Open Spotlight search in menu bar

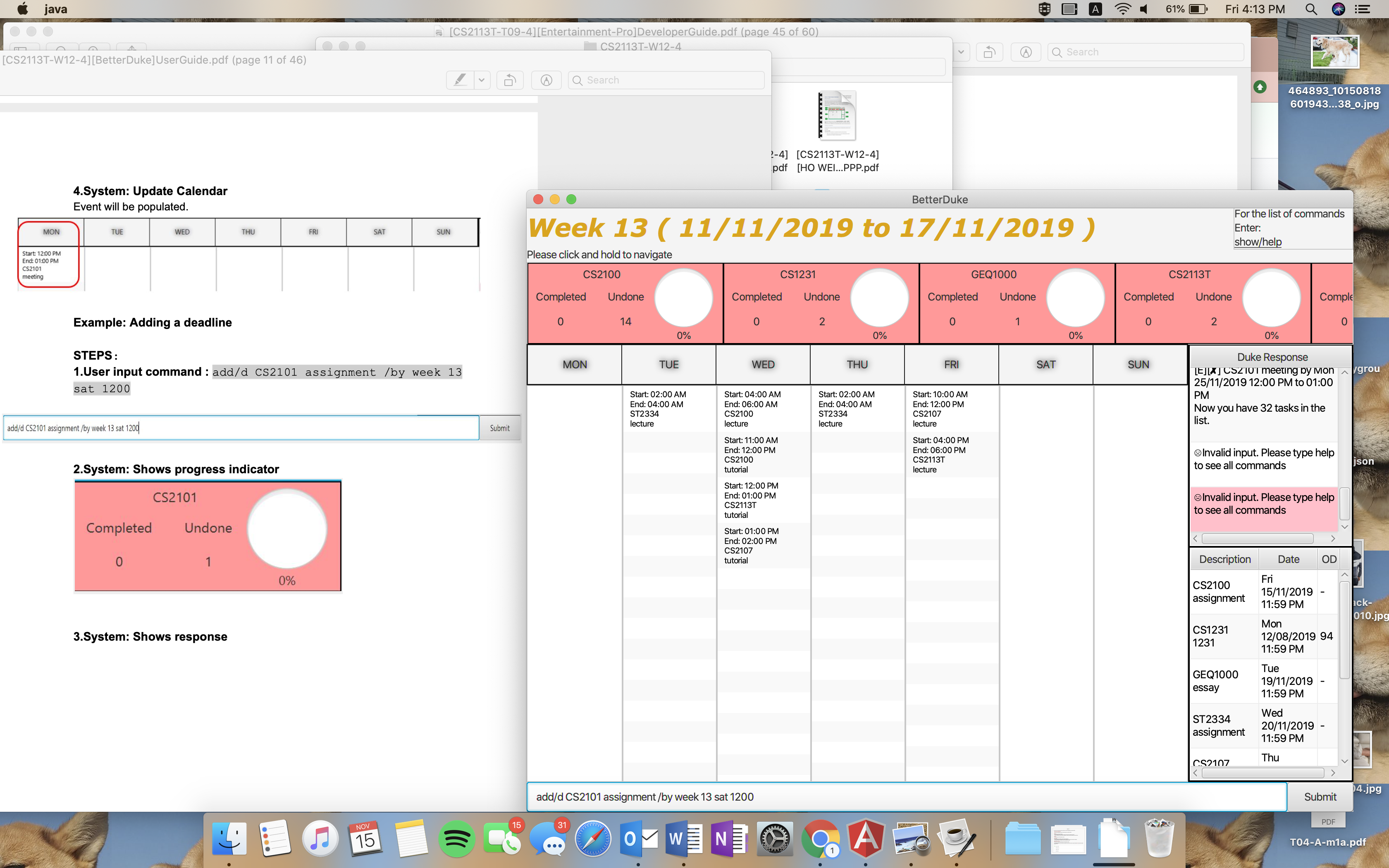1311,9
